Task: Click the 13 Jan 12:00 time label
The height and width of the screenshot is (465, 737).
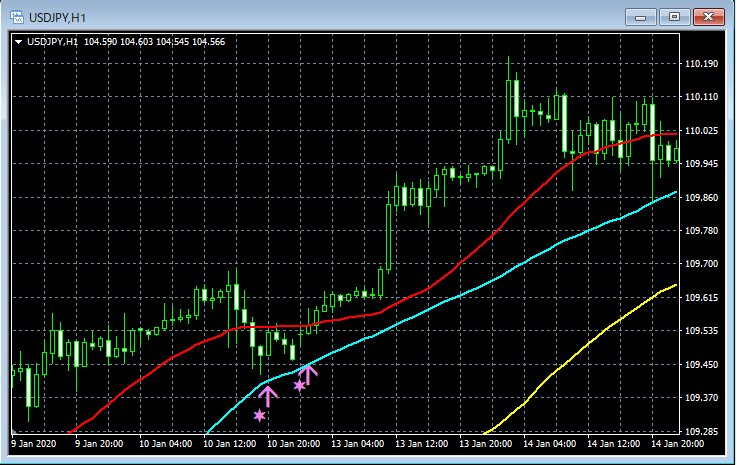Action: tap(422, 444)
